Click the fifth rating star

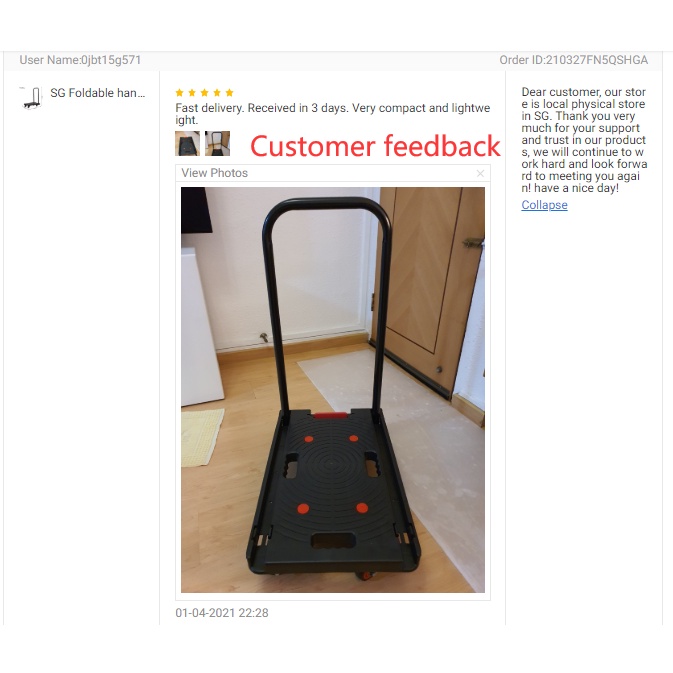point(230,93)
